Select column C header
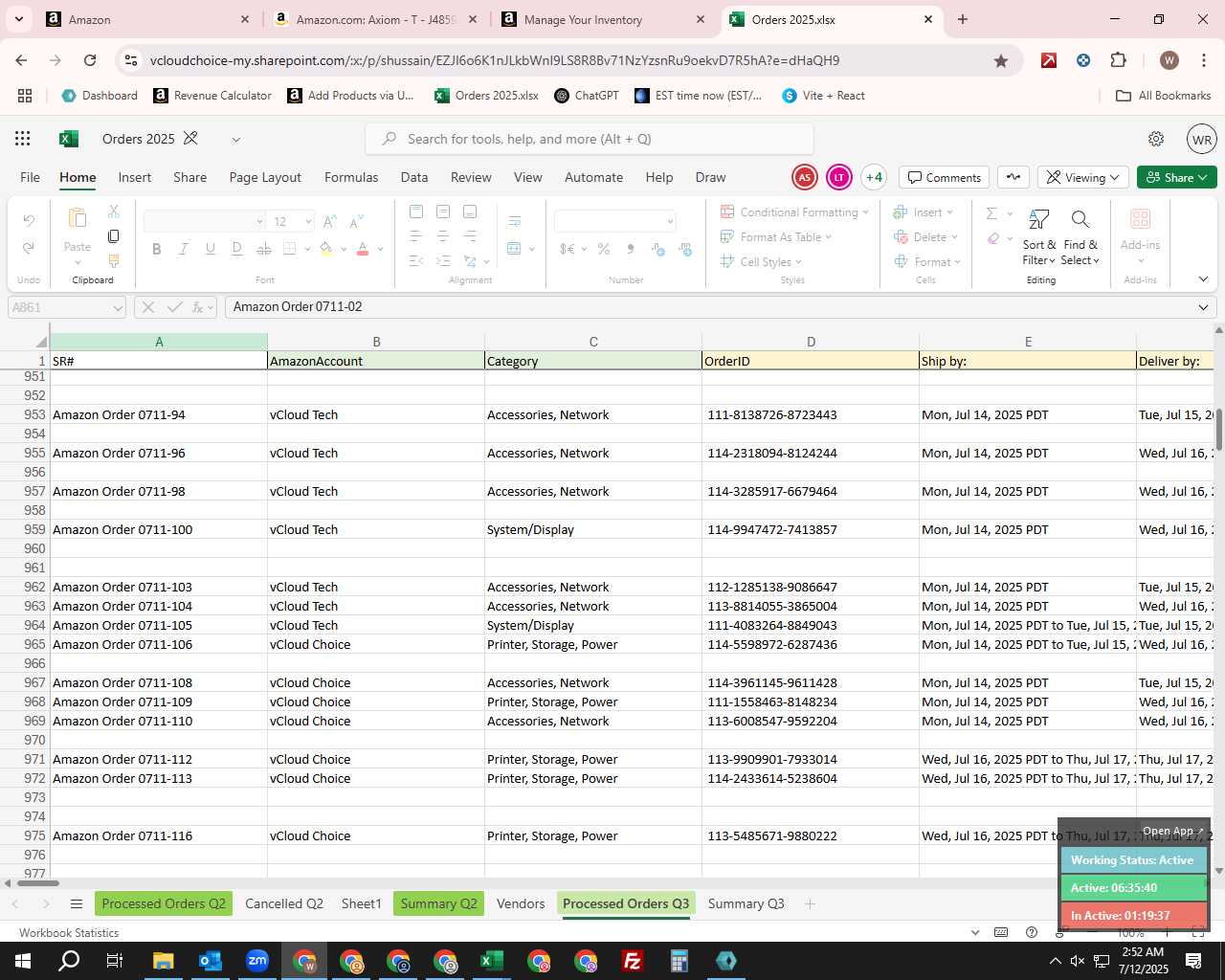 coord(593,342)
